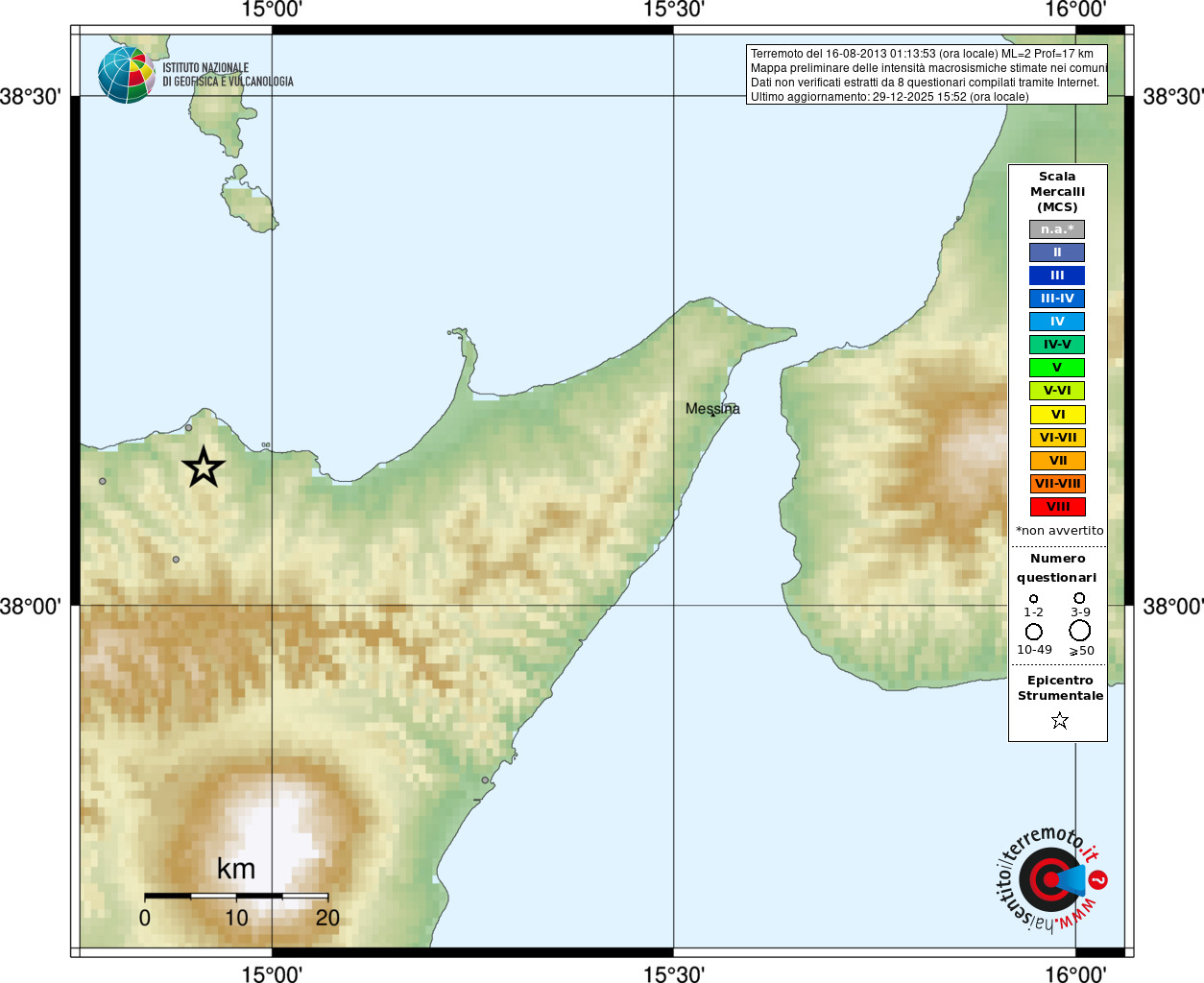1204x983 pixels.
Task: Click the Messina city label
Action: pyautogui.click(x=712, y=409)
